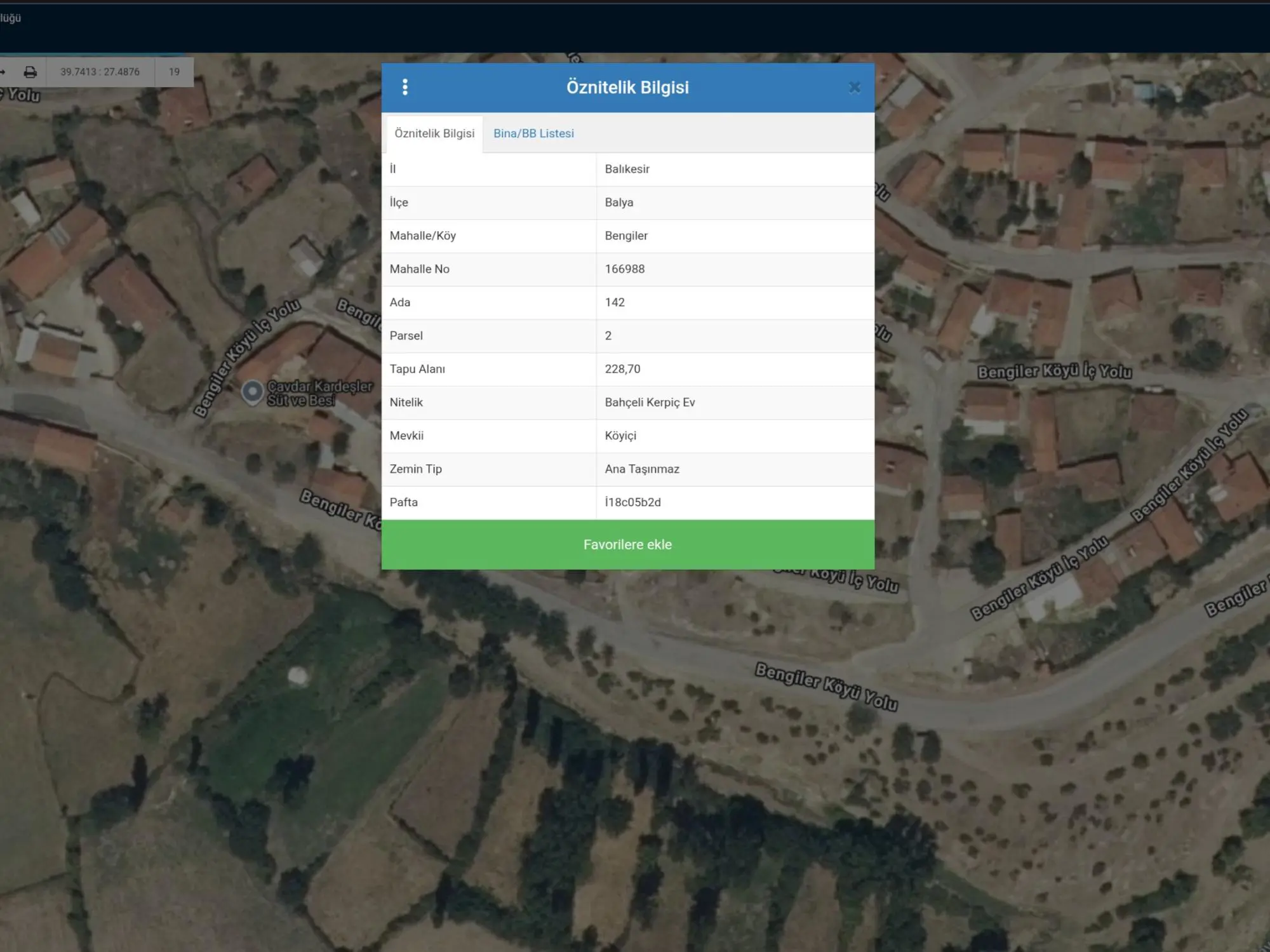Click the Çavdar Kardeşler Süt ve Besi label
The image size is (1270, 952).
(319, 393)
